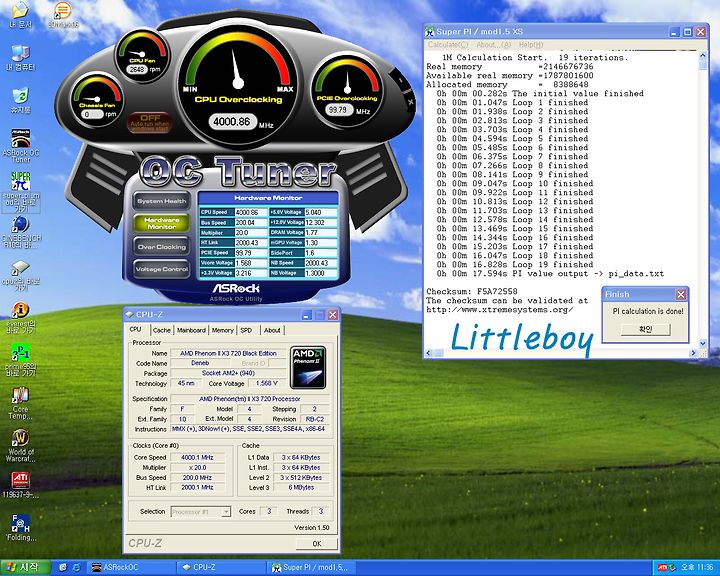Click Super PI vertical scrollbar down arrow
The image size is (720, 576).
point(703,344)
